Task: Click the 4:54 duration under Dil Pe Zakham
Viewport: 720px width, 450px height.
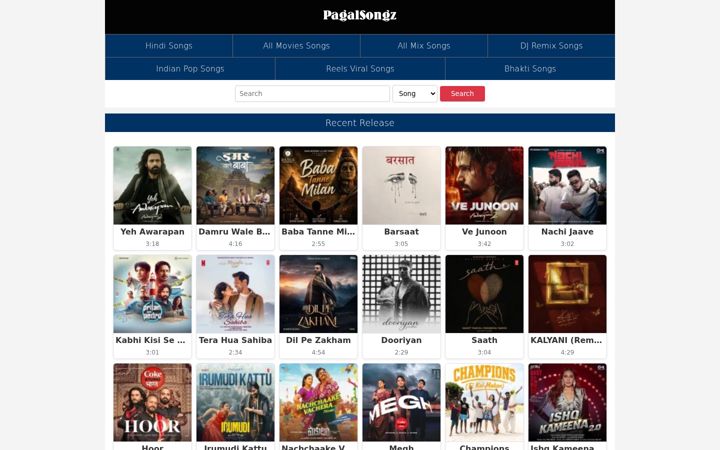Action: click(x=318, y=353)
